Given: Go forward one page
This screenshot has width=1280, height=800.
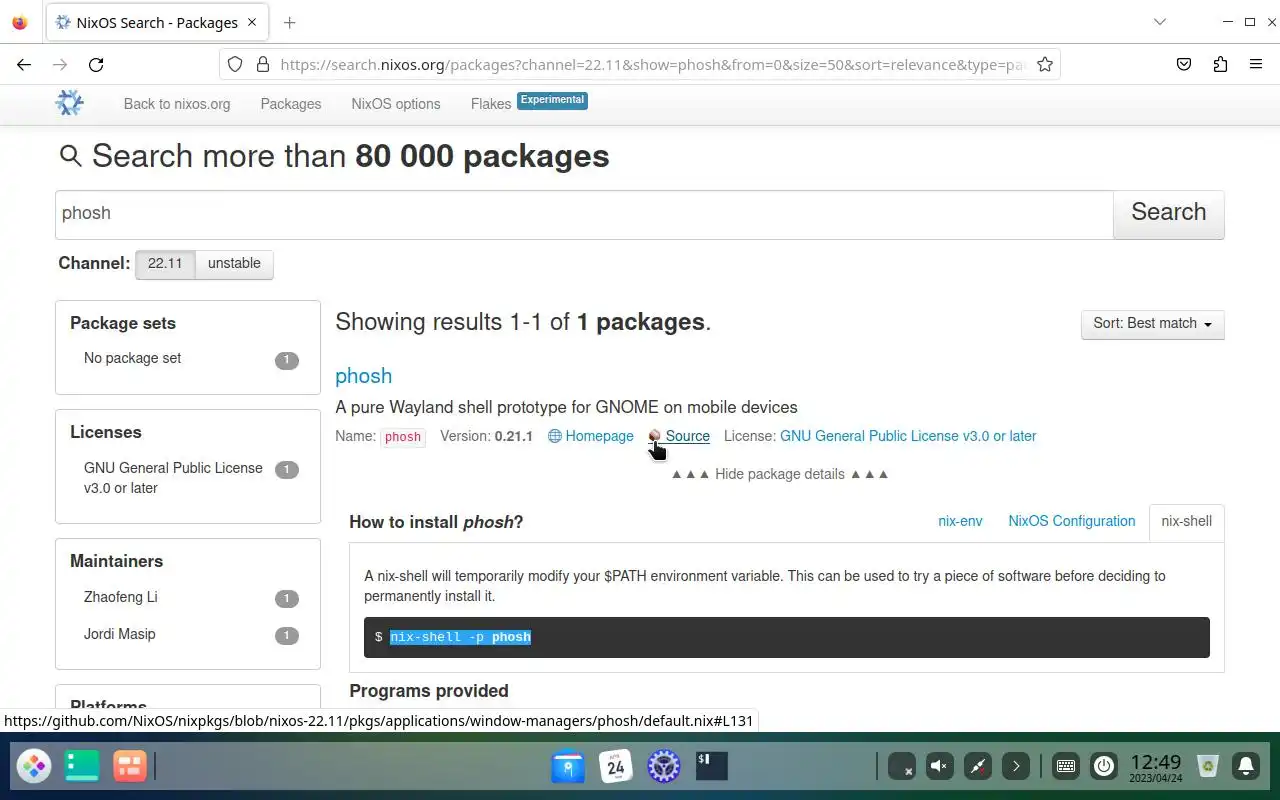Looking at the screenshot, I should (x=60, y=64).
